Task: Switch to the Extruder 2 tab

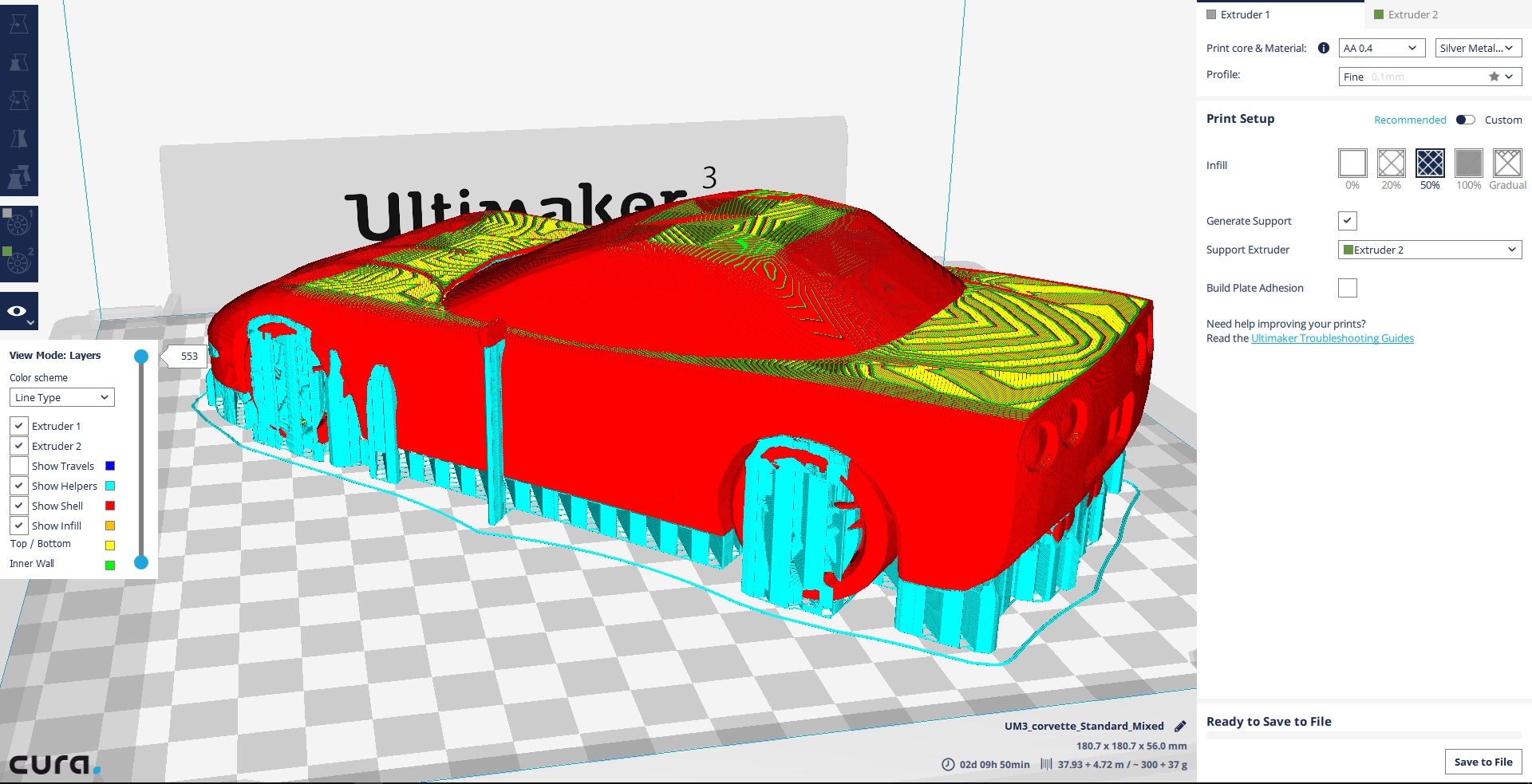Action: coord(1447,14)
